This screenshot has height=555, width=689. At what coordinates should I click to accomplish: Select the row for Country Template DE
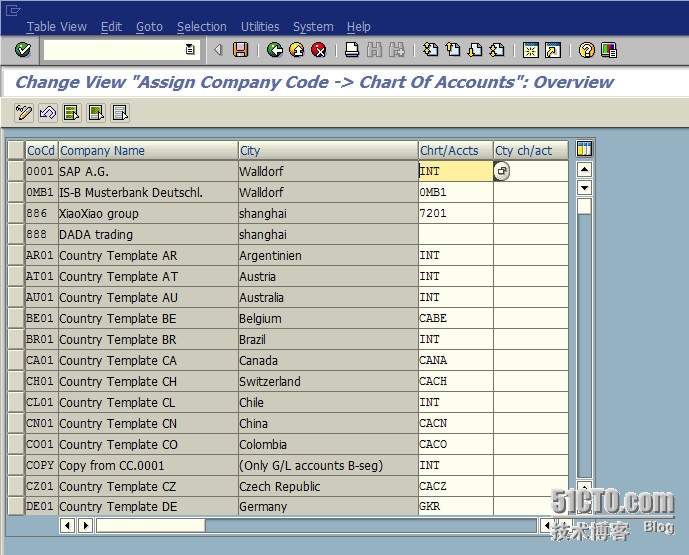(x=16, y=506)
